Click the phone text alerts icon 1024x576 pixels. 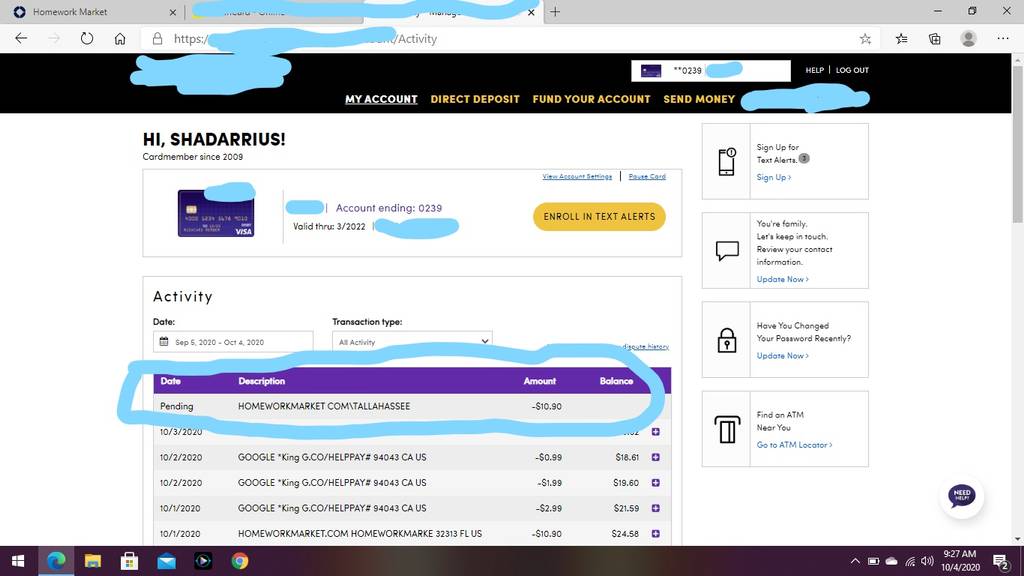tap(726, 161)
